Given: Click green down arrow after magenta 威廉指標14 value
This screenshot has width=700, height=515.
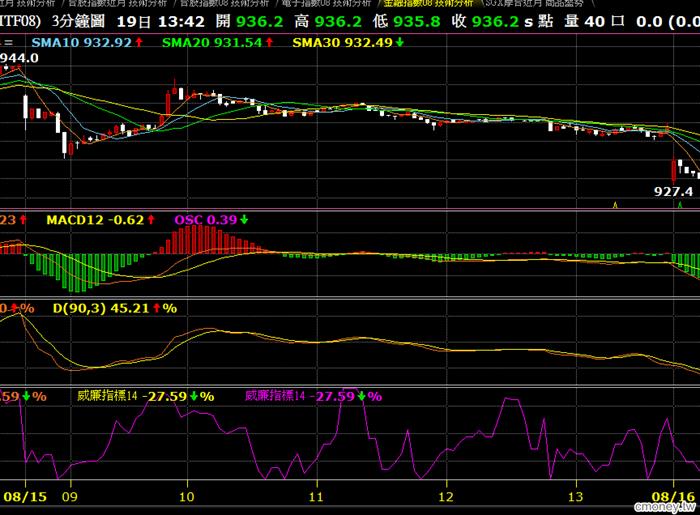Looking at the screenshot, I should (362, 396).
